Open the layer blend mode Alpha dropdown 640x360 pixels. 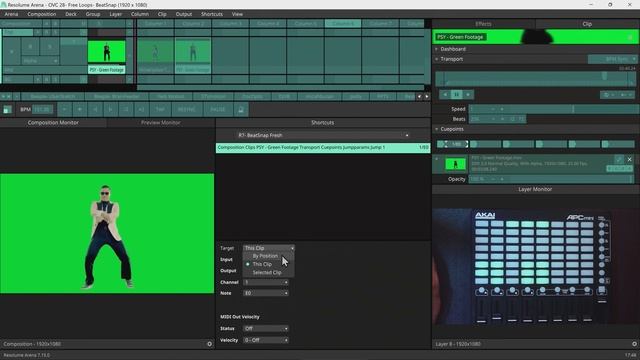(40, 61)
